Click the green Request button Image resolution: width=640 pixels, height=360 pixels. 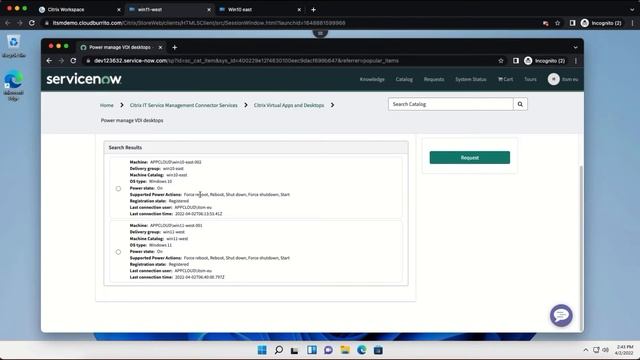click(x=469, y=158)
